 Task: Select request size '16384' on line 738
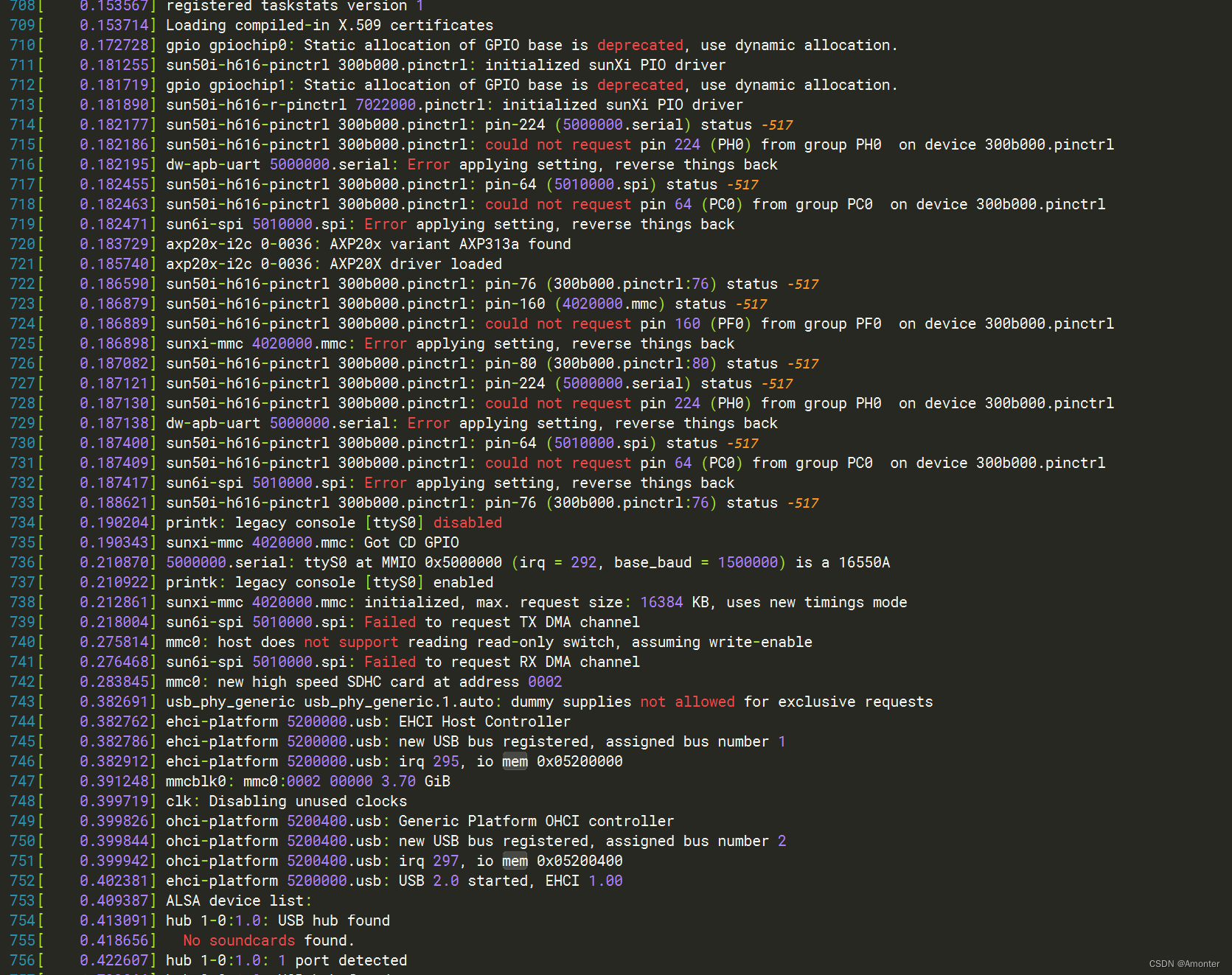[x=662, y=602]
